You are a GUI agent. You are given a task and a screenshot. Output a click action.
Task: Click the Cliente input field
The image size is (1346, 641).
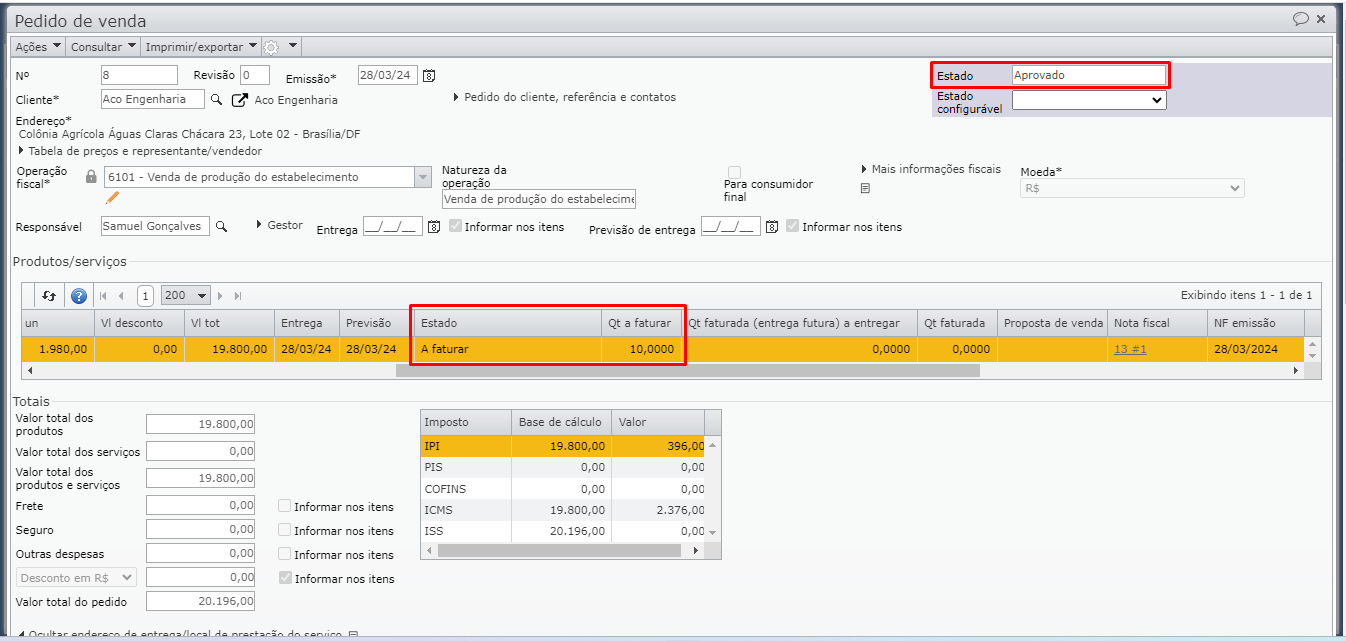[153, 99]
